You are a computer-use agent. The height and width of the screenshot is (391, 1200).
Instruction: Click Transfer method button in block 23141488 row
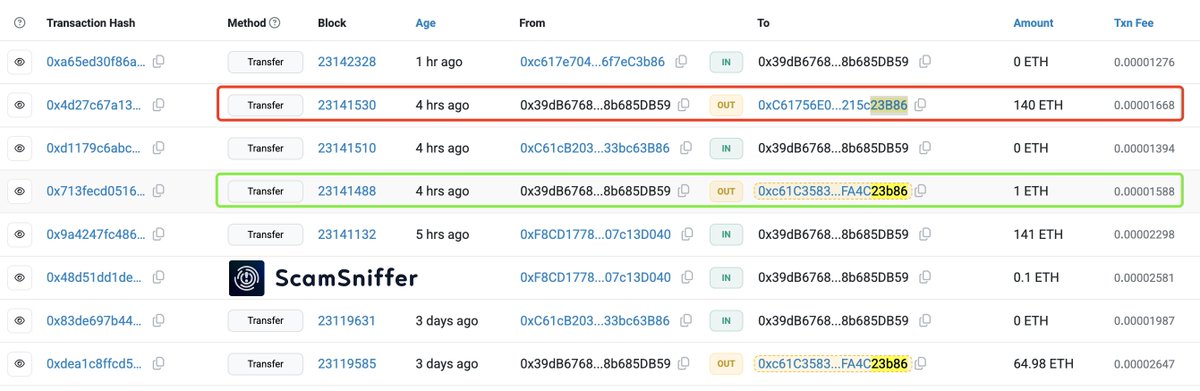(265, 191)
